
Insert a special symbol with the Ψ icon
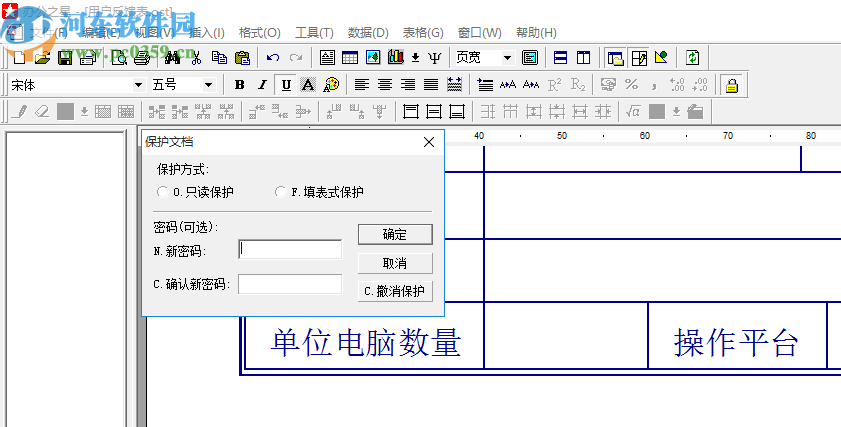[434, 57]
